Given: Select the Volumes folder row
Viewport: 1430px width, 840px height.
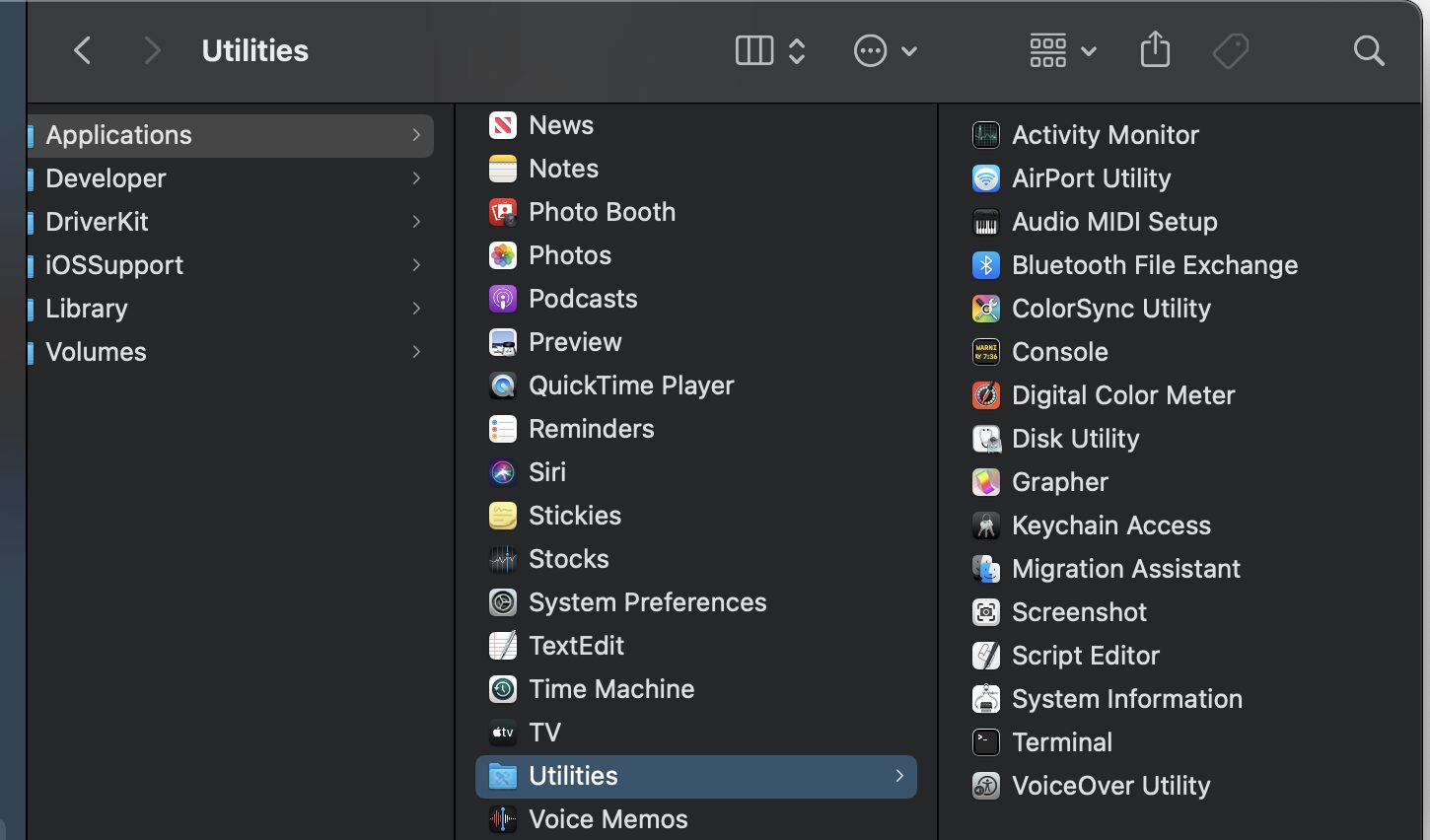Looking at the screenshot, I should coord(96,352).
